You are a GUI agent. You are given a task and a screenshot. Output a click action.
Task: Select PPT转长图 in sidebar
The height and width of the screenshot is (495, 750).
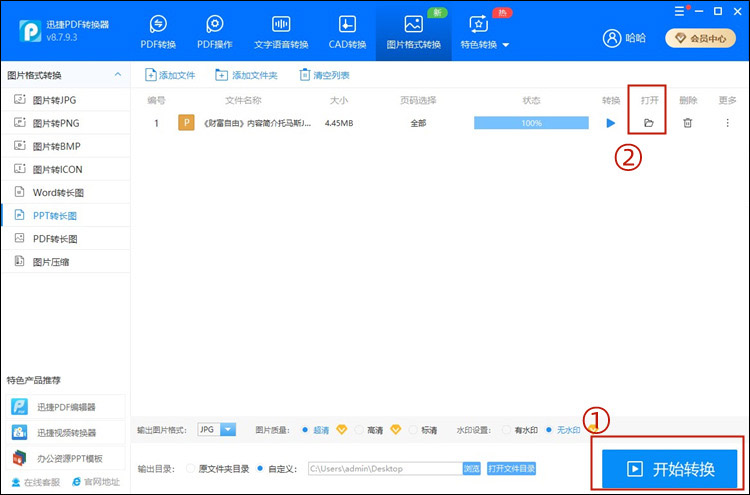point(66,216)
